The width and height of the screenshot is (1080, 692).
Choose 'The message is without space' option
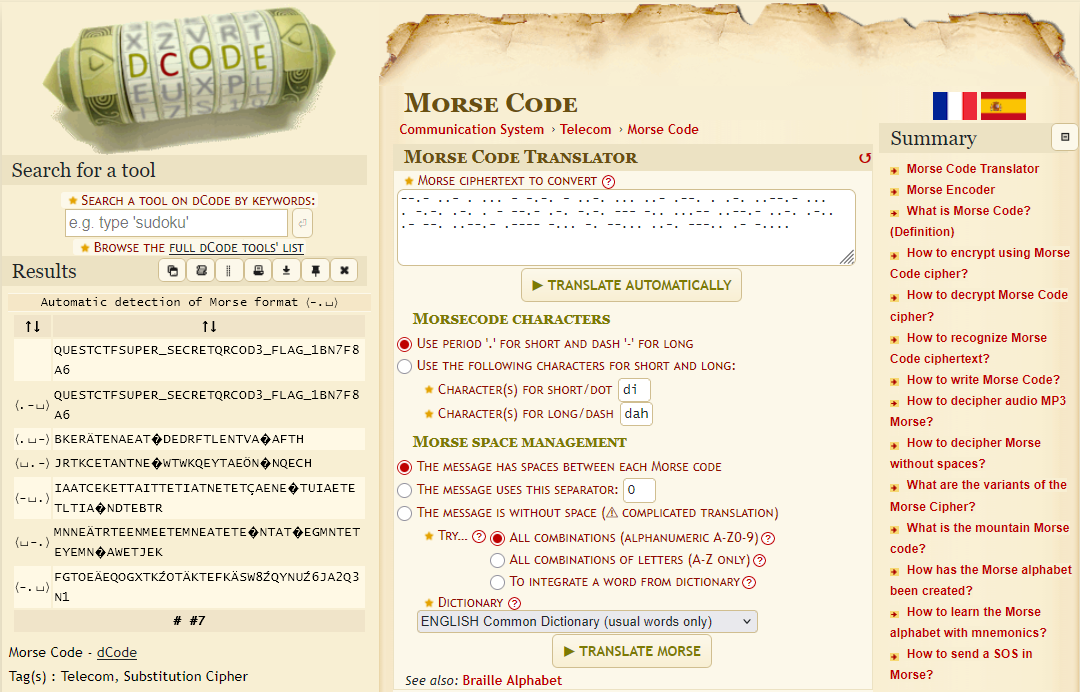click(x=404, y=513)
